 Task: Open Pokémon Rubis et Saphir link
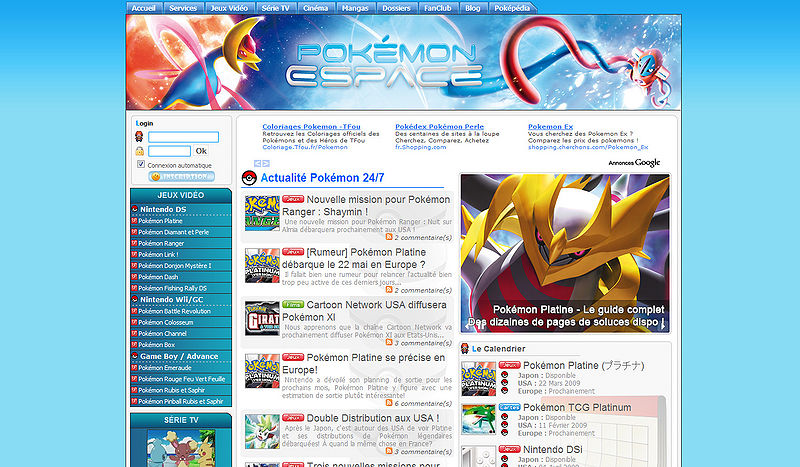coord(171,390)
